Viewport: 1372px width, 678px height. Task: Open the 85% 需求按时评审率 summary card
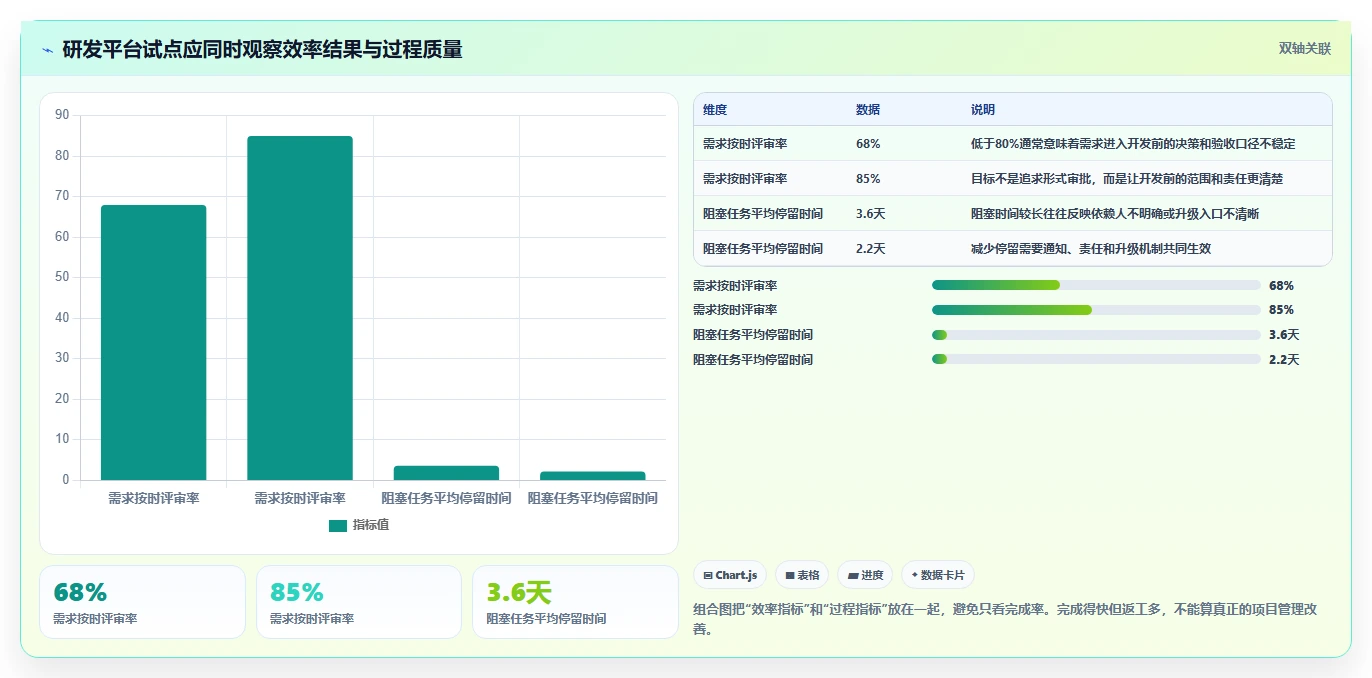point(359,602)
